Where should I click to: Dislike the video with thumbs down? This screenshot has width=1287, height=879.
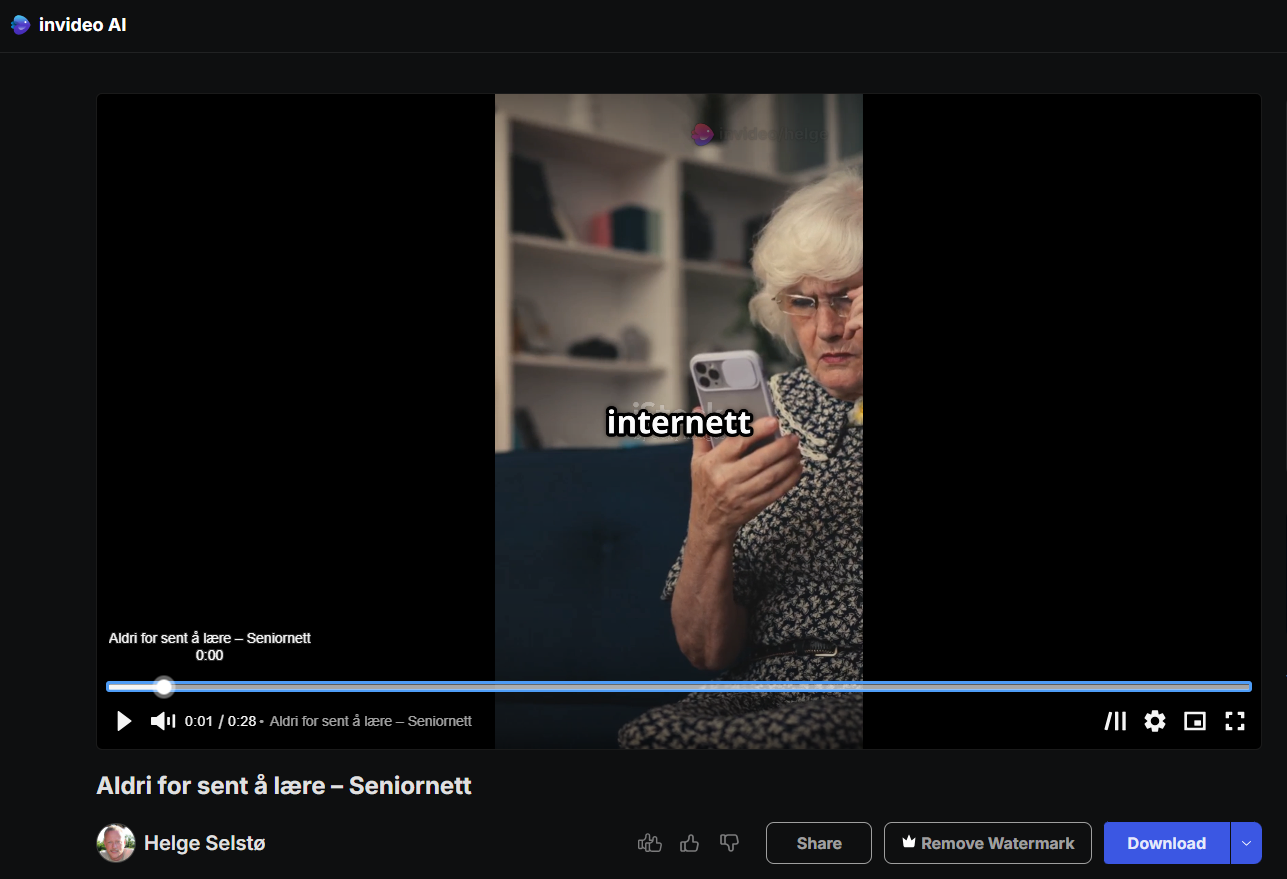tap(730, 843)
